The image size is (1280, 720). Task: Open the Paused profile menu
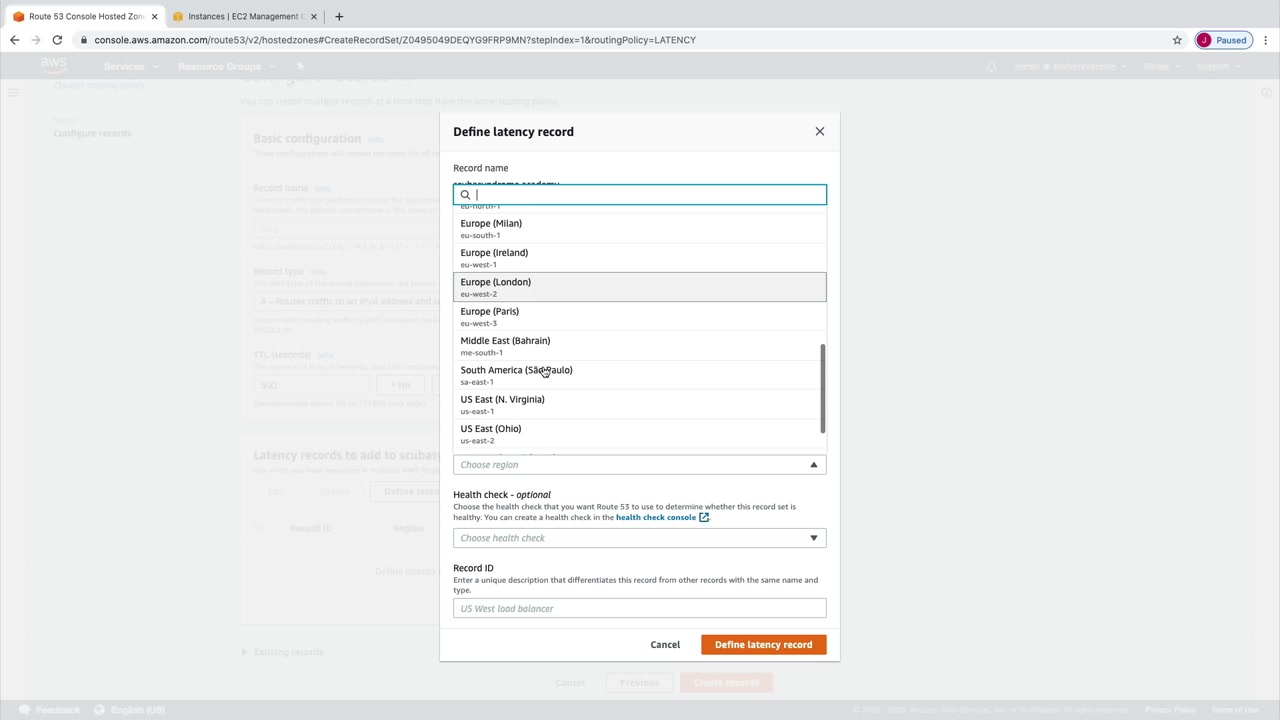[x=1223, y=40]
